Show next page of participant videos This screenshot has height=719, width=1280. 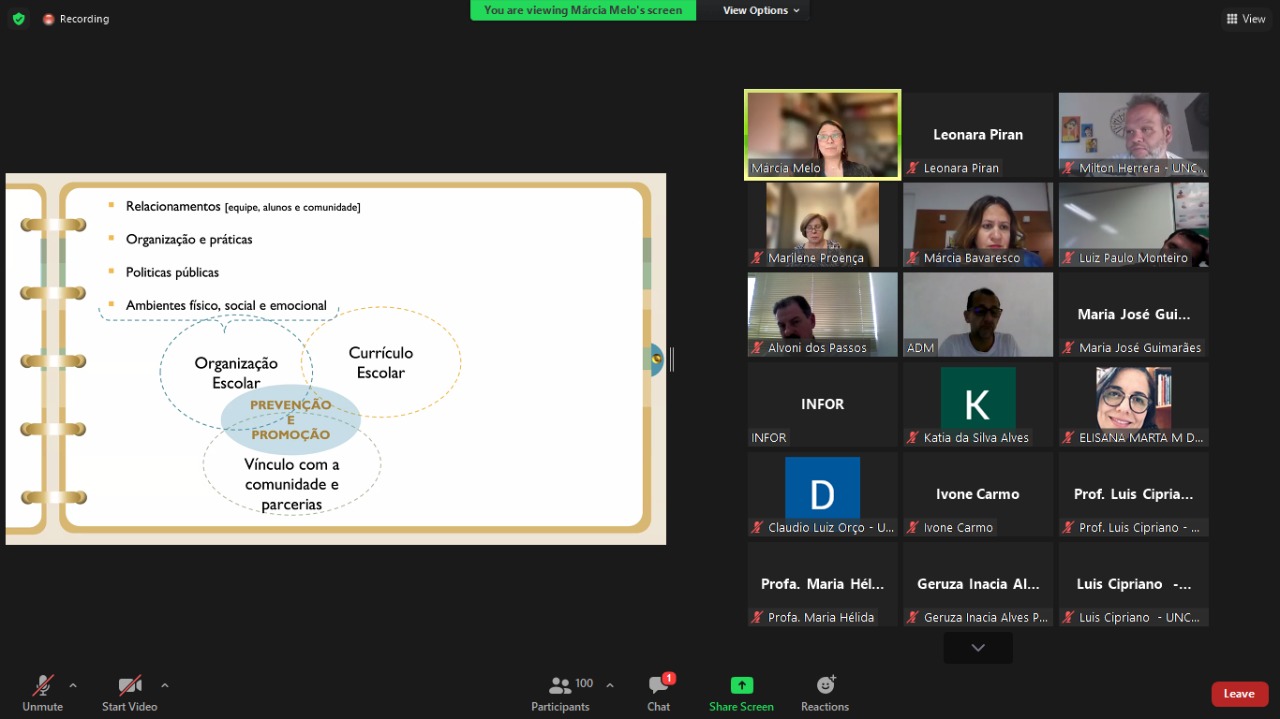click(978, 648)
